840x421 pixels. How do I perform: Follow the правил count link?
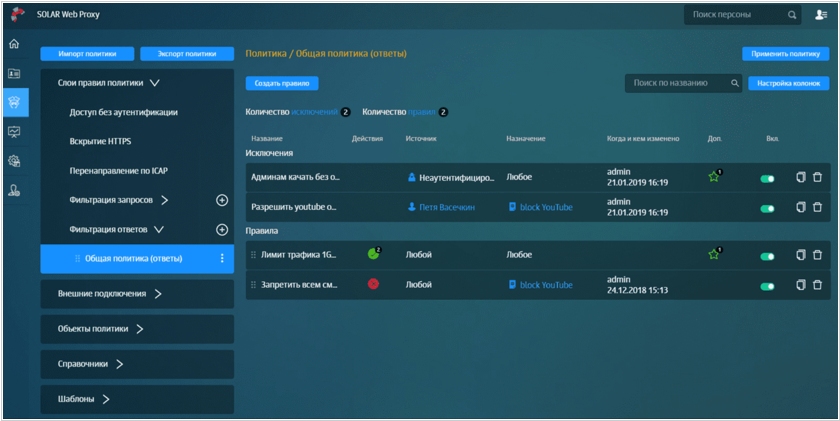[x=422, y=112]
